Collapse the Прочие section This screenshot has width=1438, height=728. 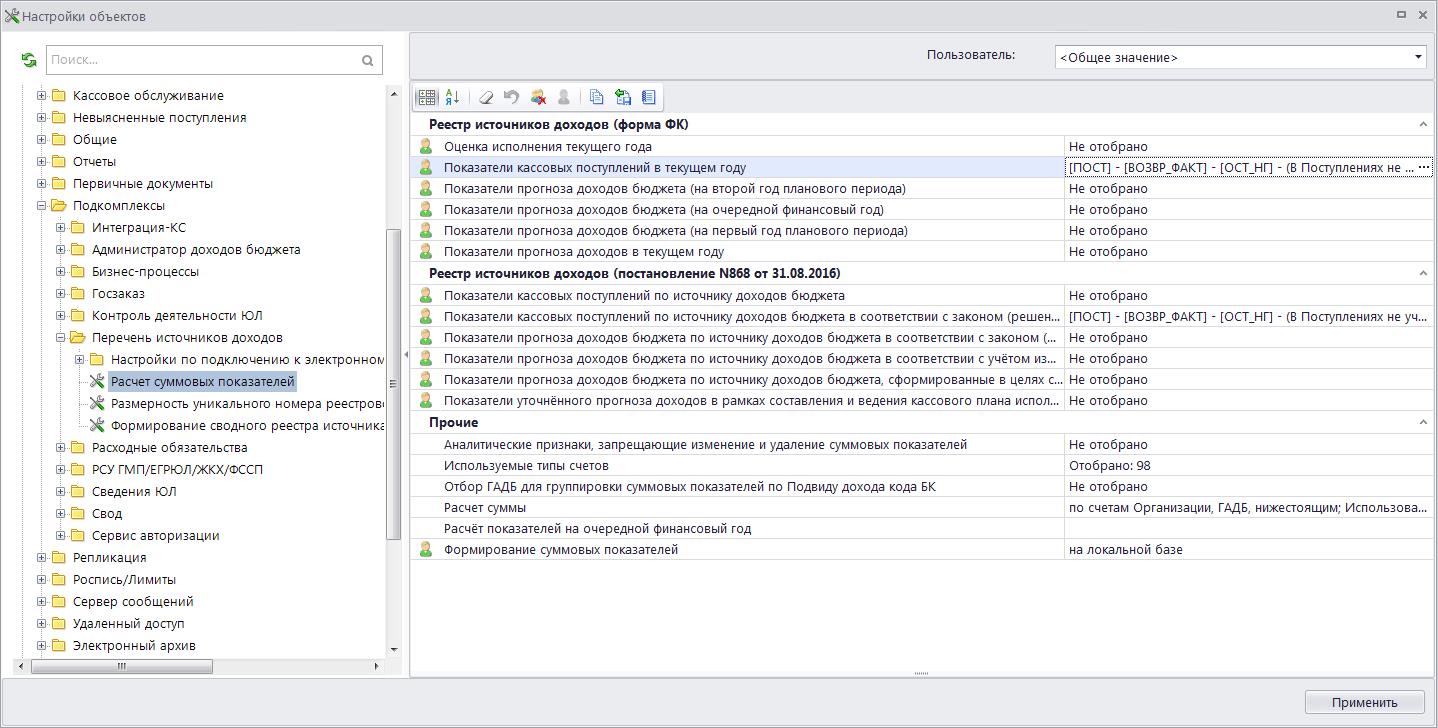point(1423,423)
